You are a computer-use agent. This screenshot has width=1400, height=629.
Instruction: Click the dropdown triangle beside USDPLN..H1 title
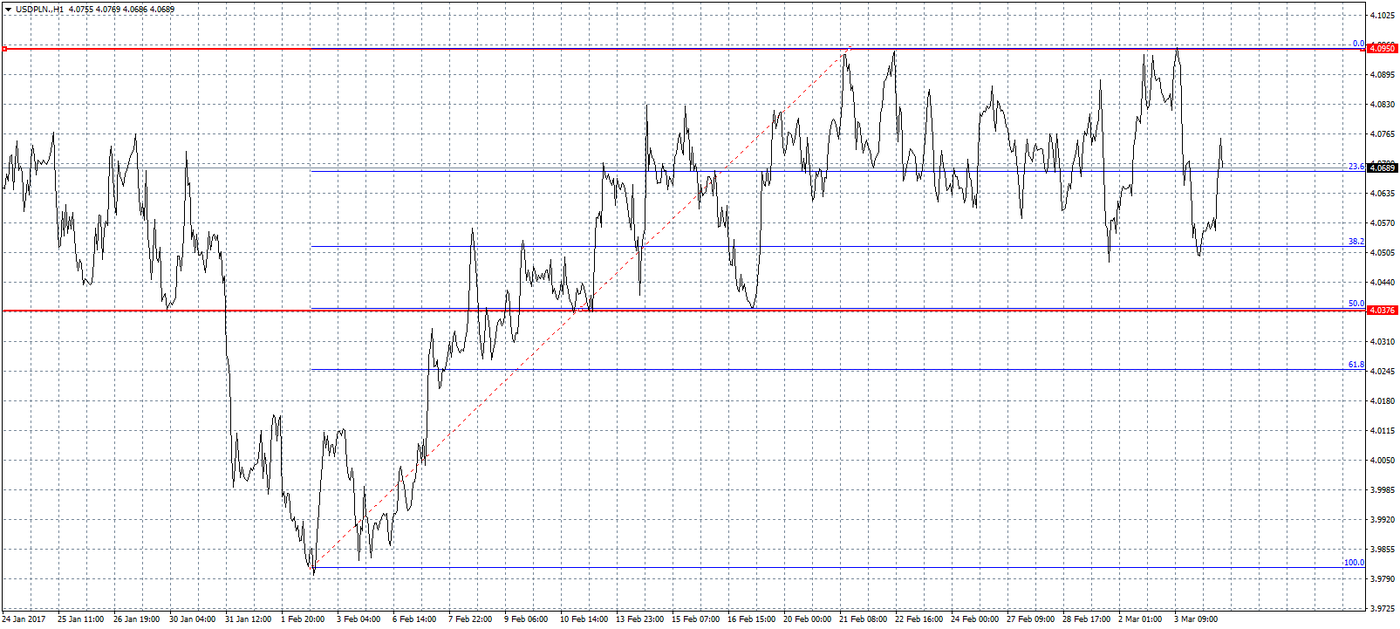[x=7, y=9]
